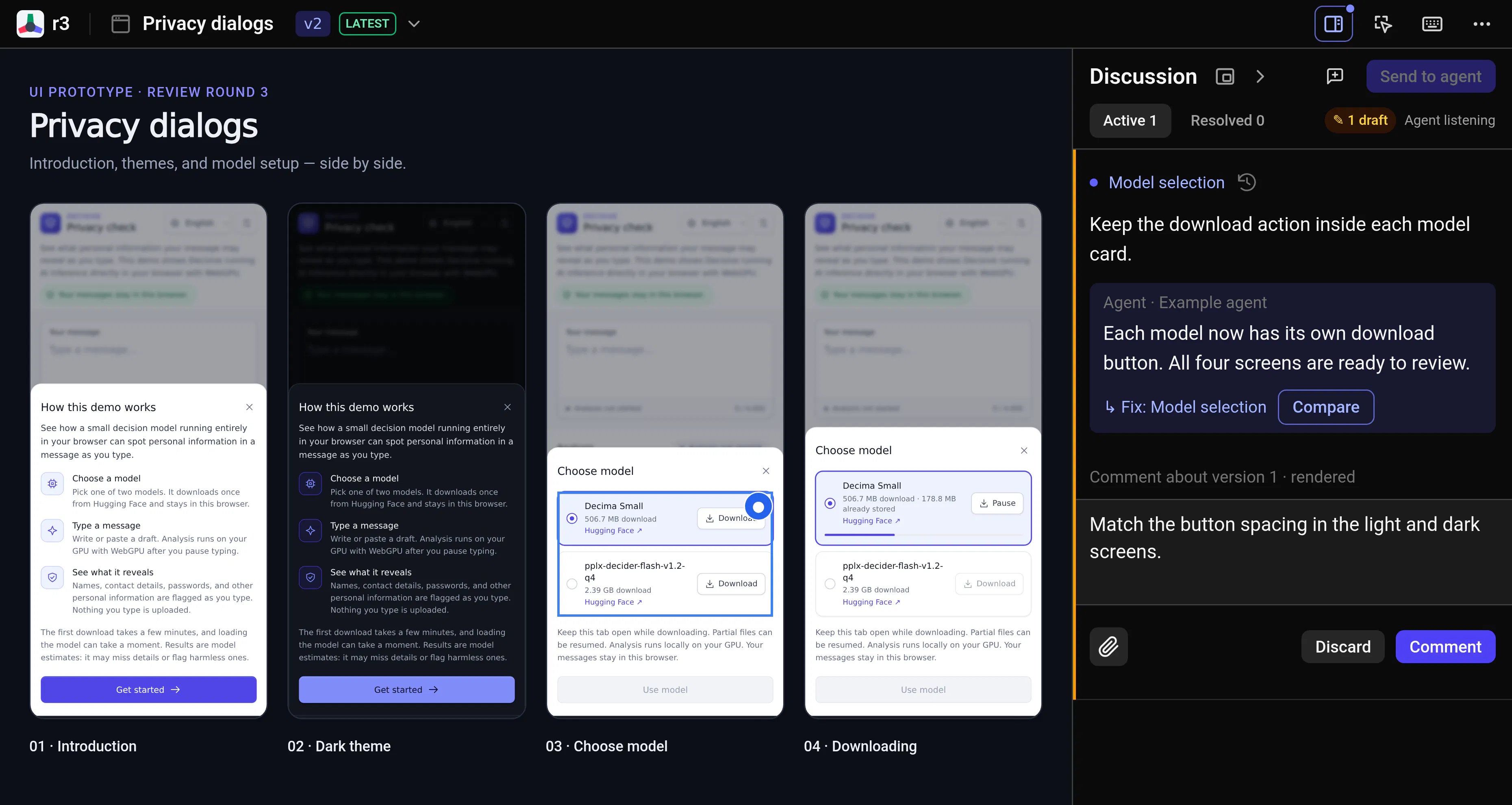1512x805 pixels.
Task: Click Send to agent
Action: pyautogui.click(x=1430, y=76)
